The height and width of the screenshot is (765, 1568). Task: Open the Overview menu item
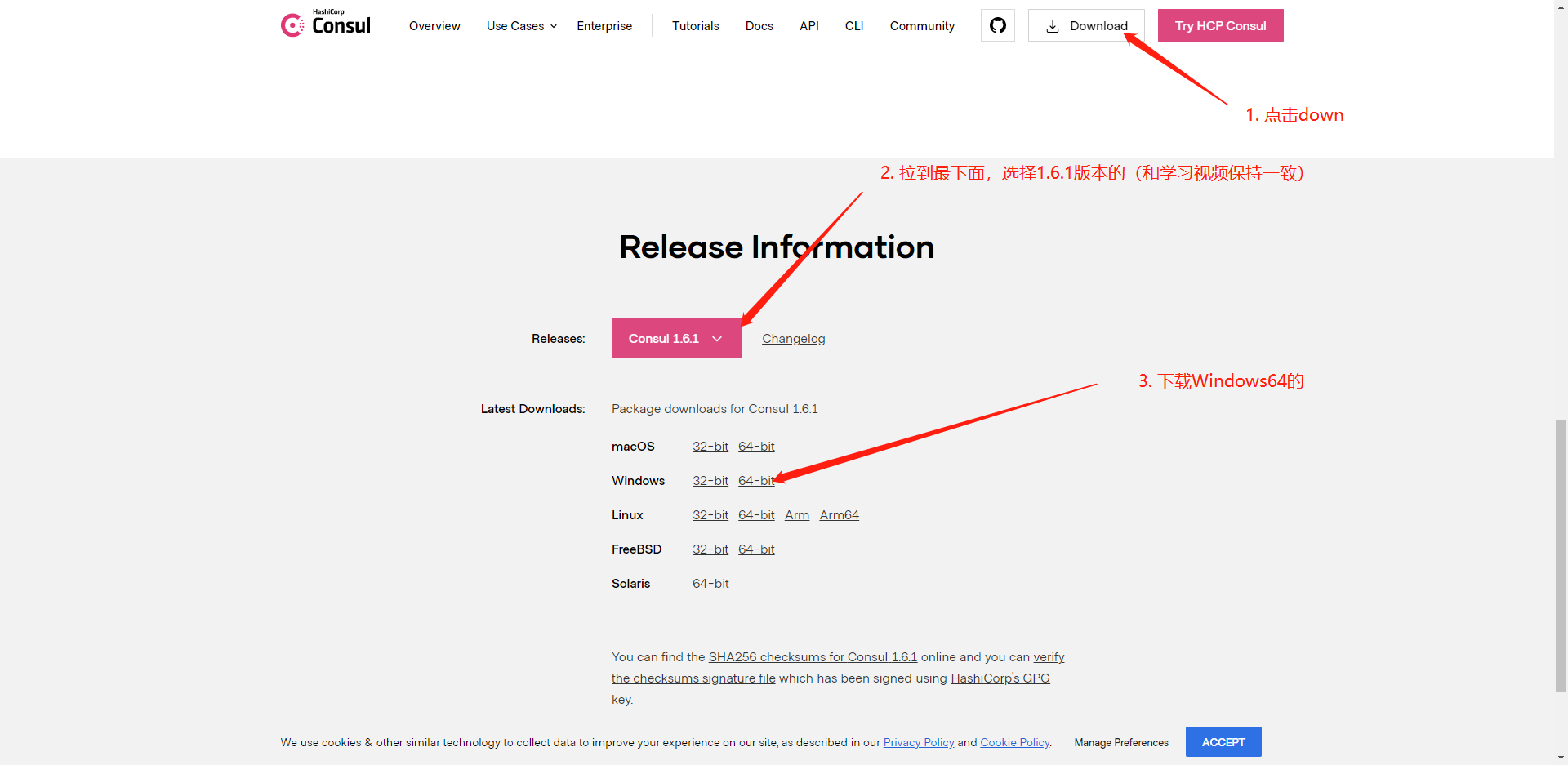(434, 26)
